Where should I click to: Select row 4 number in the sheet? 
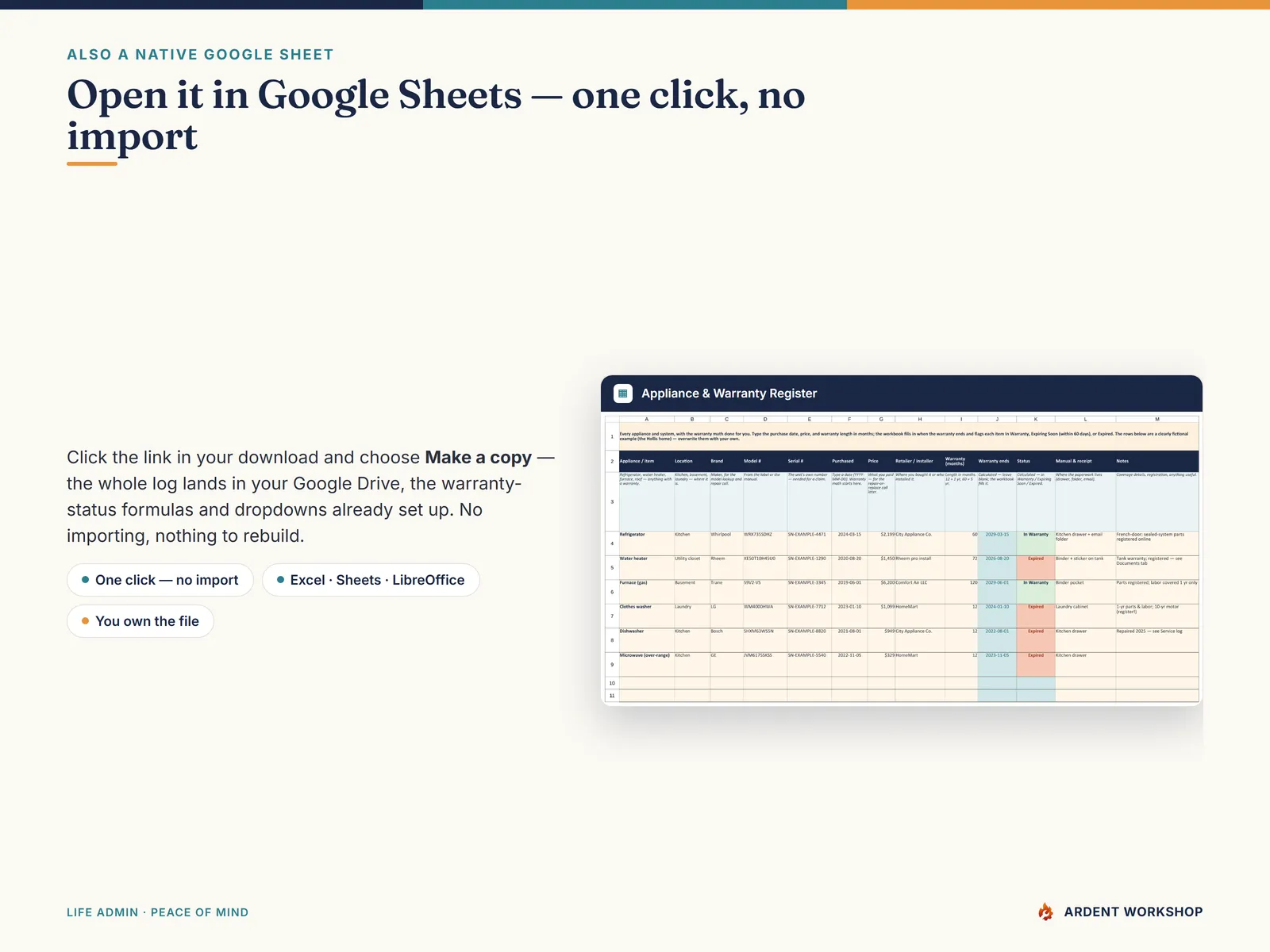pos(612,543)
